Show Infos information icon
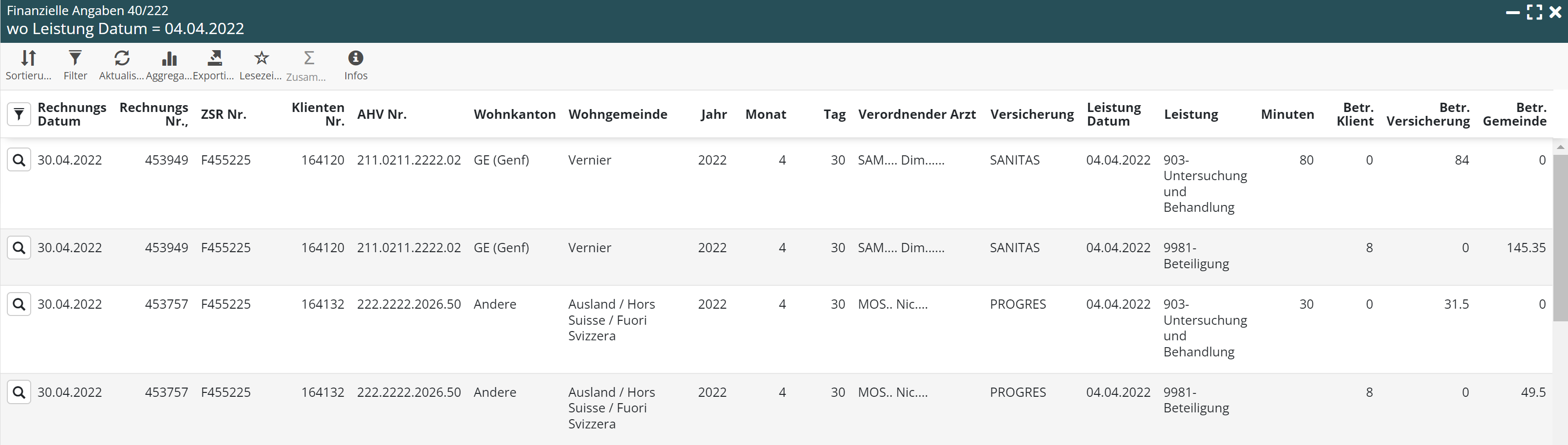 coord(356,58)
